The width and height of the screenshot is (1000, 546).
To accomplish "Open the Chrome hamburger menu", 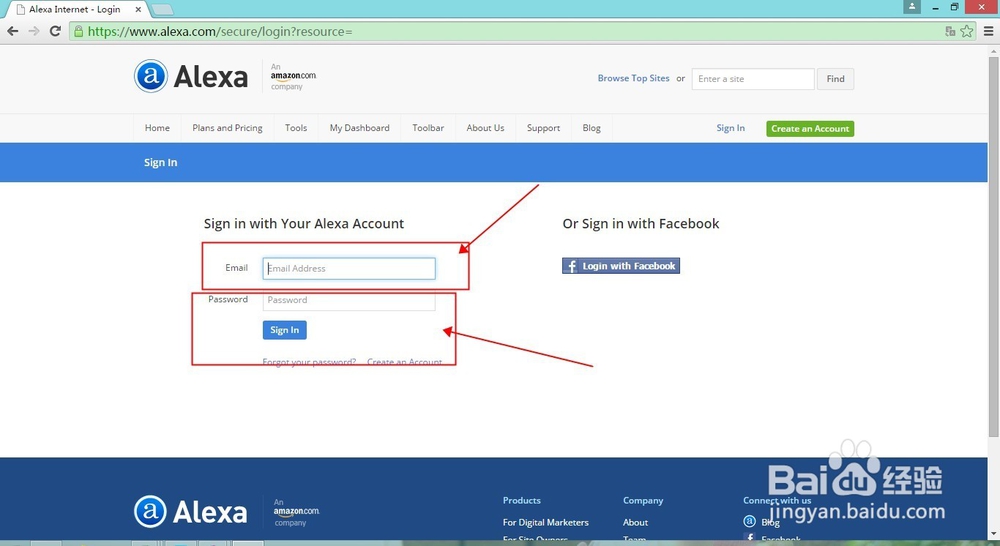I will click(989, 31).
